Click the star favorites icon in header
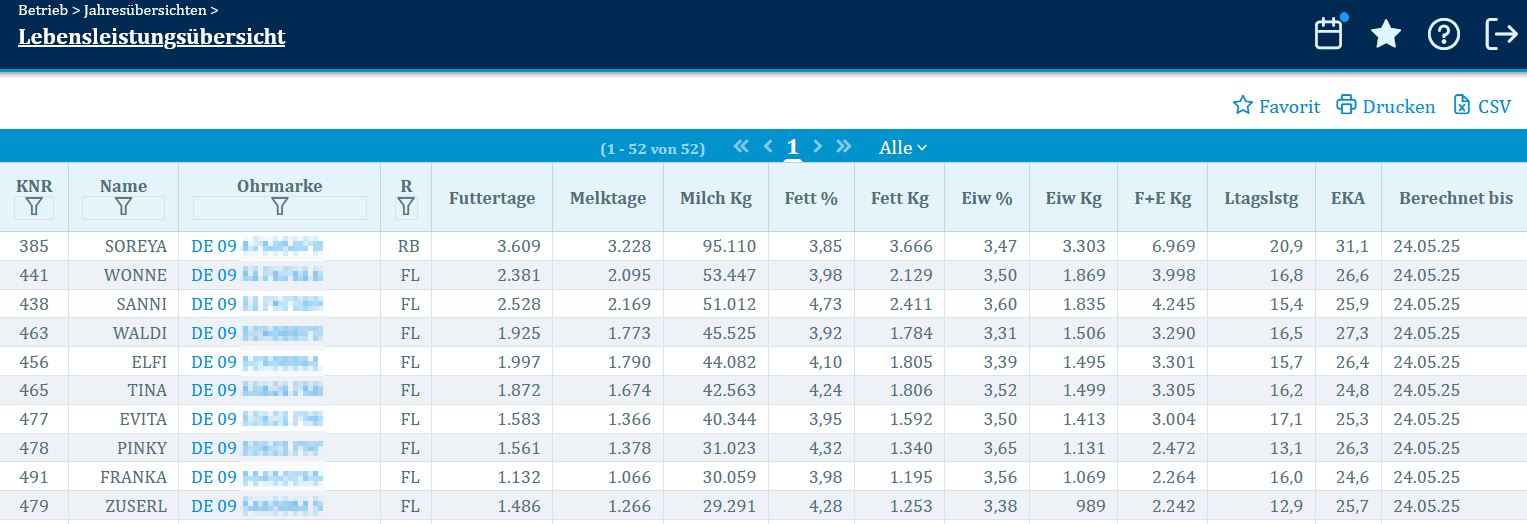Image resolution: width=1527 pixels, height=524 pixels. coord(1385,34)
